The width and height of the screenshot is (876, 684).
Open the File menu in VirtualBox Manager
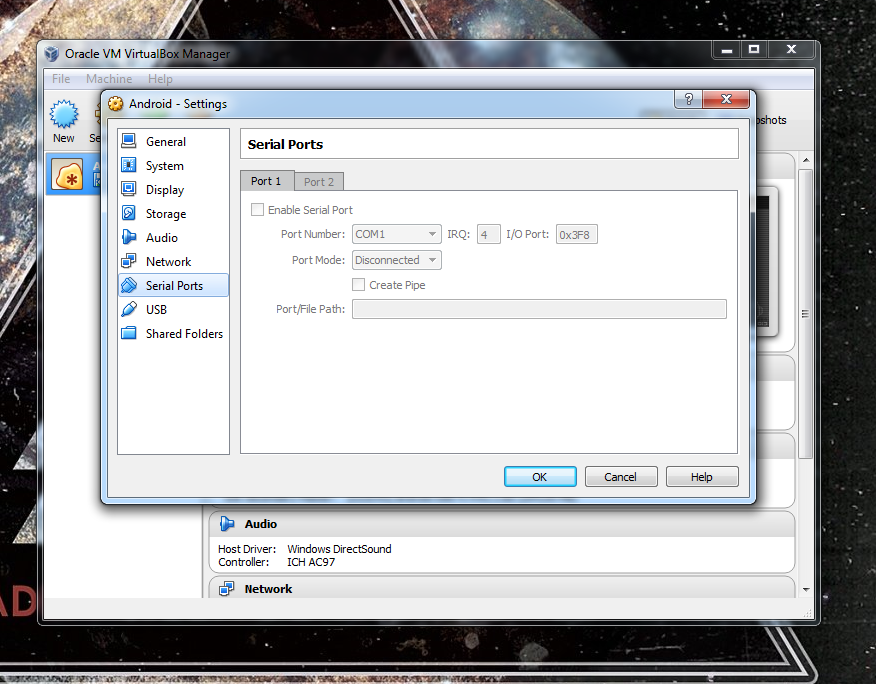point(61,79)
